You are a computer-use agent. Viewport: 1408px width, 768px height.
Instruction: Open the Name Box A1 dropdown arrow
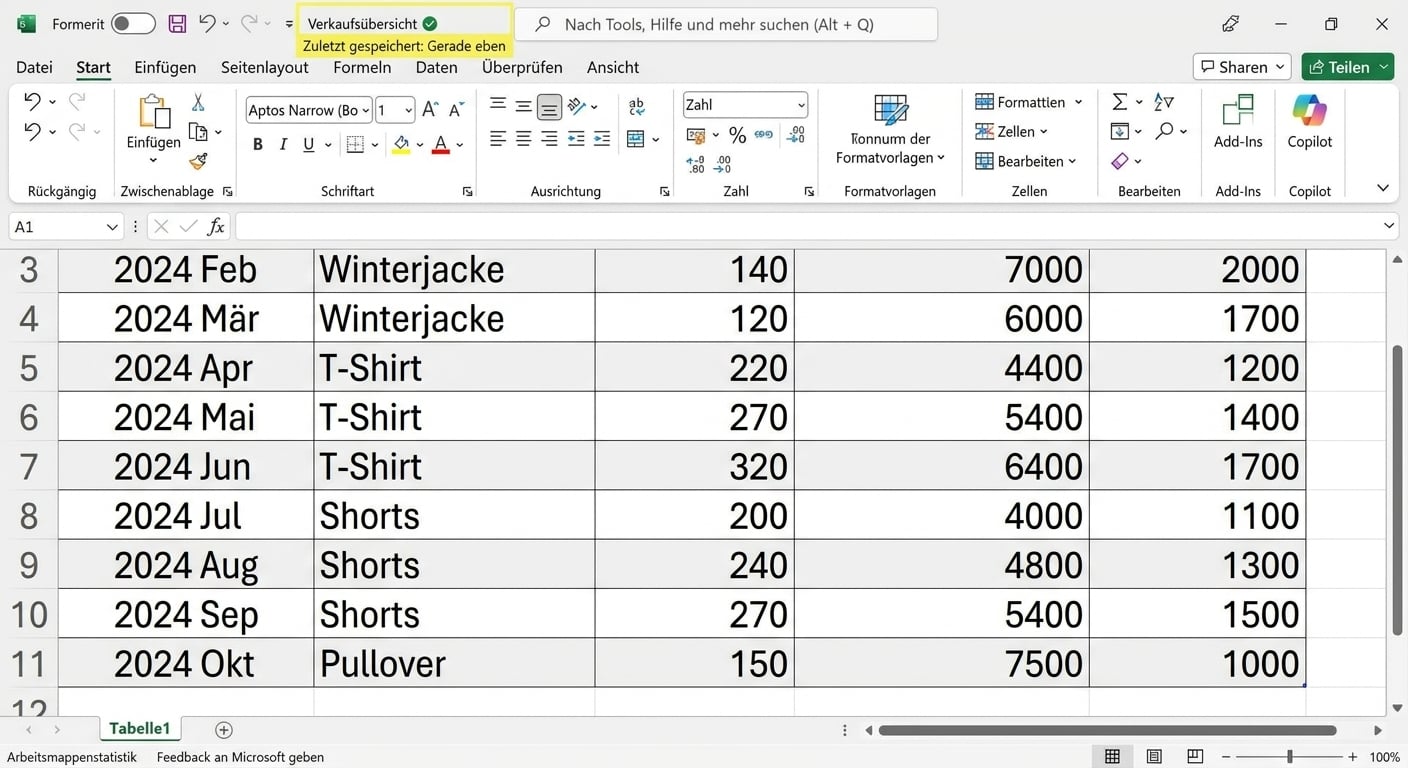112,227
